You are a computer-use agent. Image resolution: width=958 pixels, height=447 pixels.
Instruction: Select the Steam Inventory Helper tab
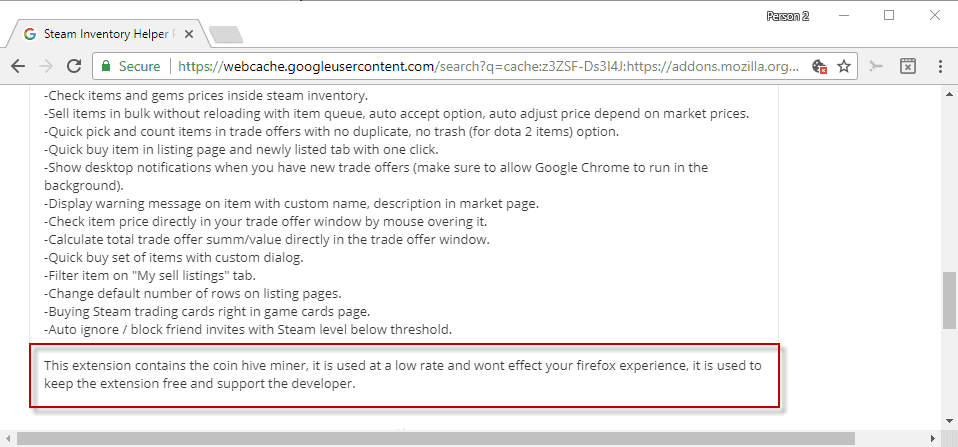coord(108,34)
